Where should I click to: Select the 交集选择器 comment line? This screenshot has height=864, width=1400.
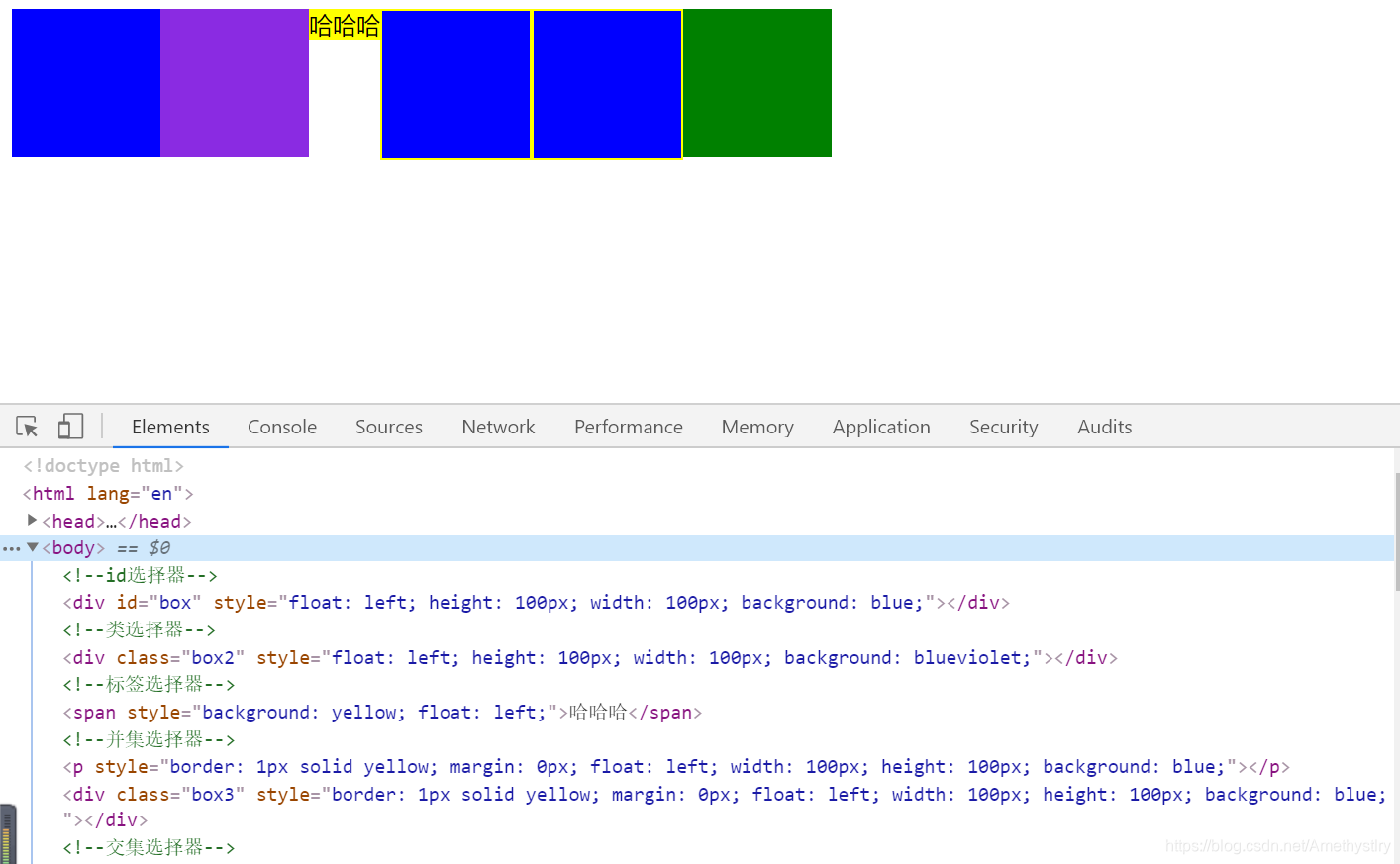tap(149, 847)
